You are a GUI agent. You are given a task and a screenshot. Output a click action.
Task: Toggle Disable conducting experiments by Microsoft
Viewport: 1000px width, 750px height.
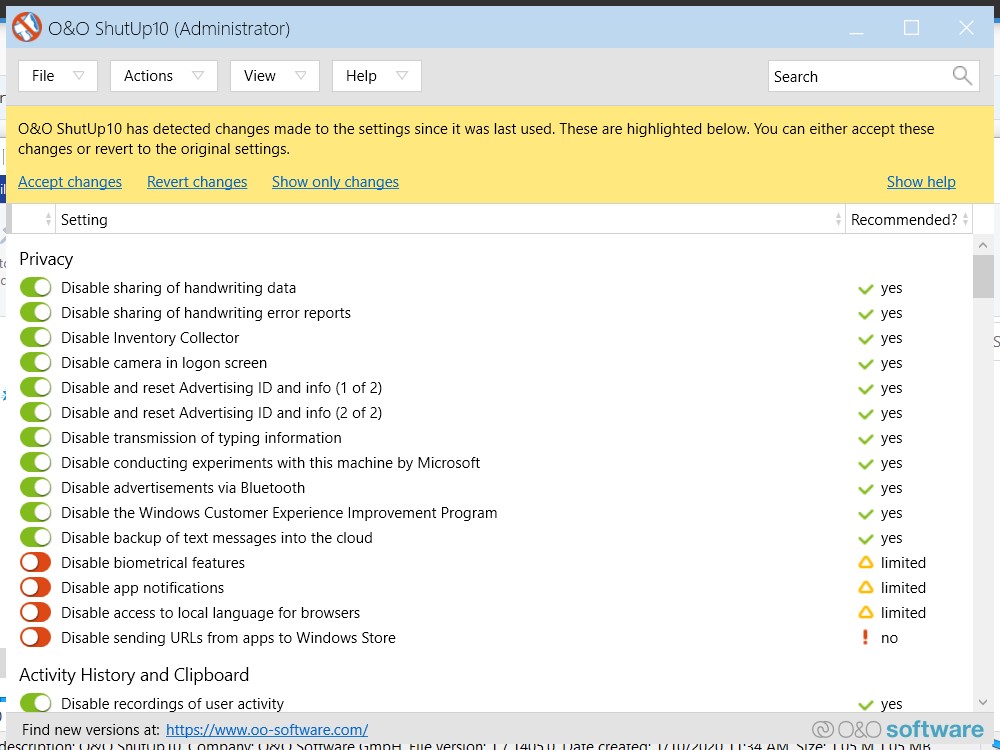tap(35, 462)
